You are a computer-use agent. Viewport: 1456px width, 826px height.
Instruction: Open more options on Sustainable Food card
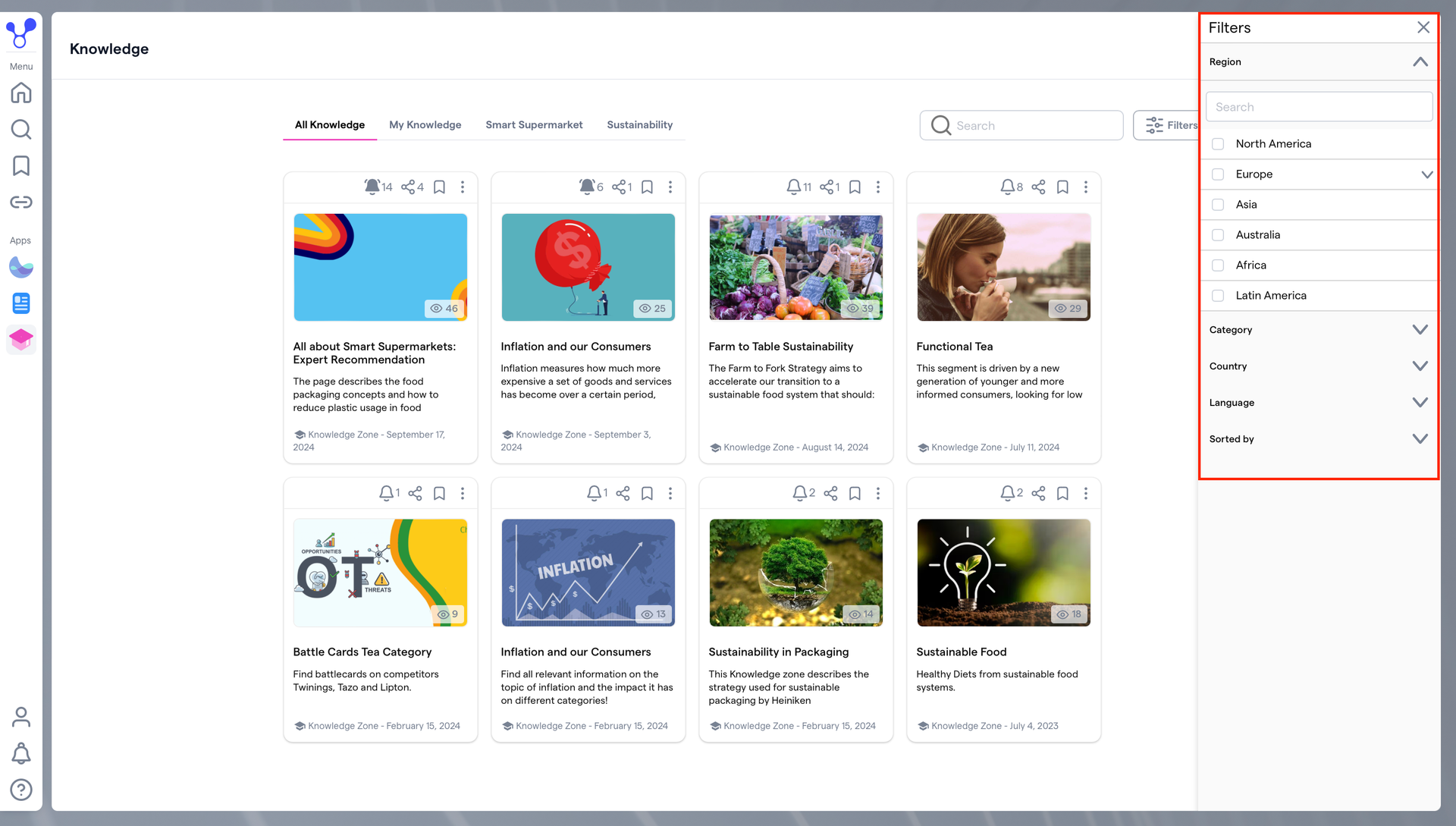(1086, 493)
